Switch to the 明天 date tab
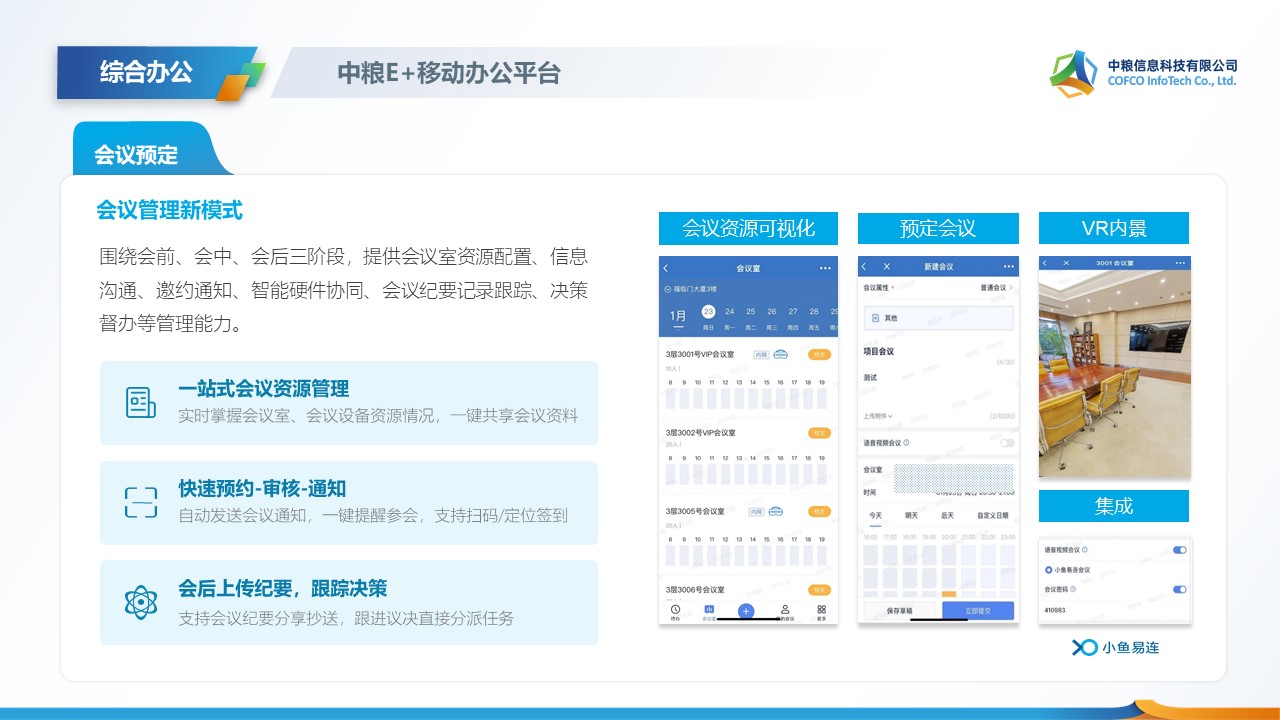This screenshot has width=1280, height=720. pos(911,516)
